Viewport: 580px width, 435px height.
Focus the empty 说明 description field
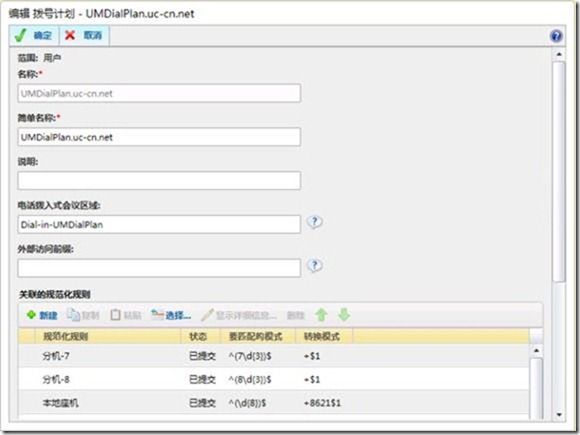(159, 181)
